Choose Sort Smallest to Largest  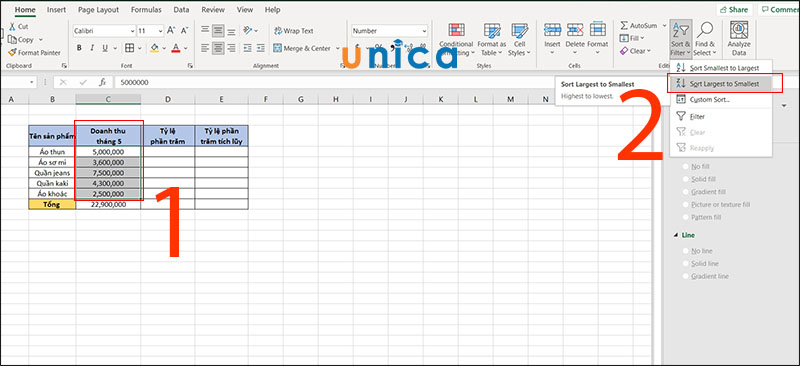[x=720, y=68]
